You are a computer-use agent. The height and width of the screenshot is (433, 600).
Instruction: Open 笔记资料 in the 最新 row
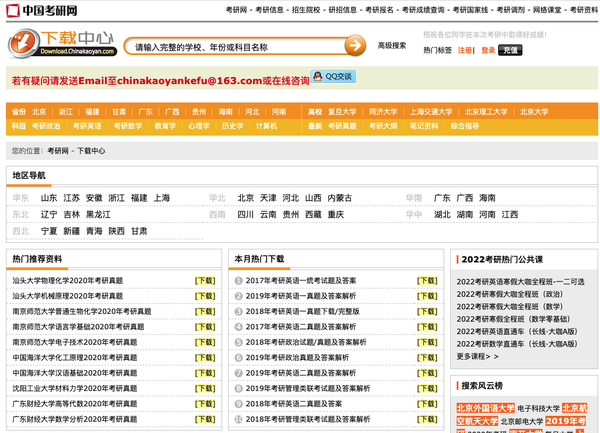click(x=424, y=126)
